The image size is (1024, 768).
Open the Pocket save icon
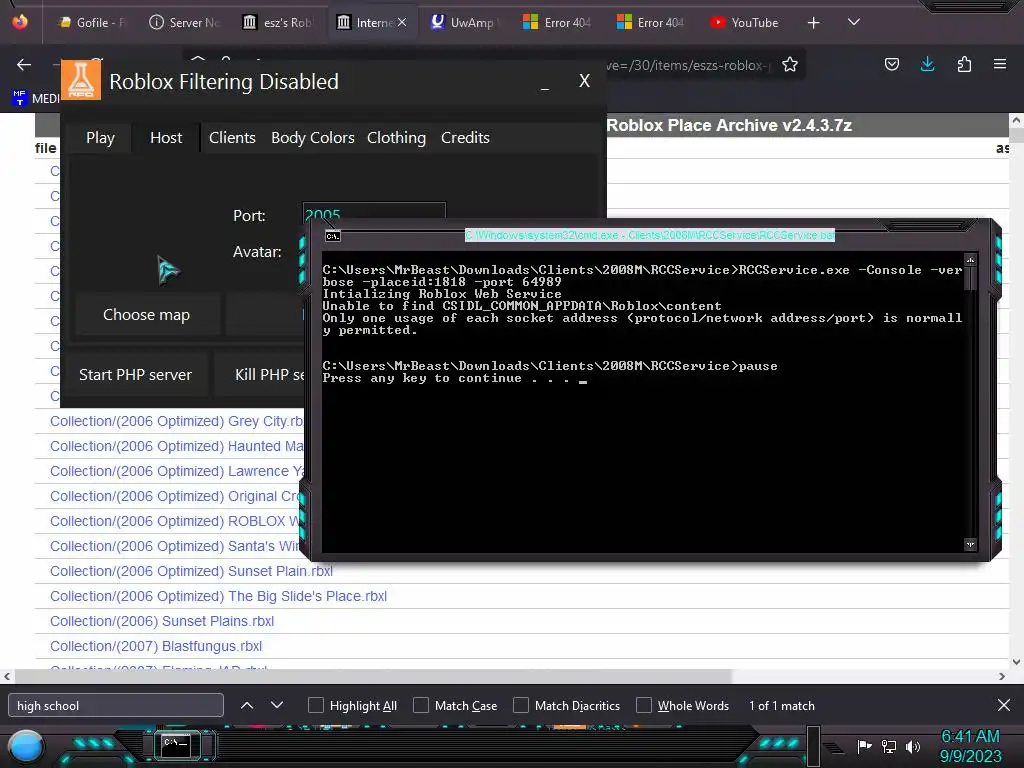[x=891, y=64]
